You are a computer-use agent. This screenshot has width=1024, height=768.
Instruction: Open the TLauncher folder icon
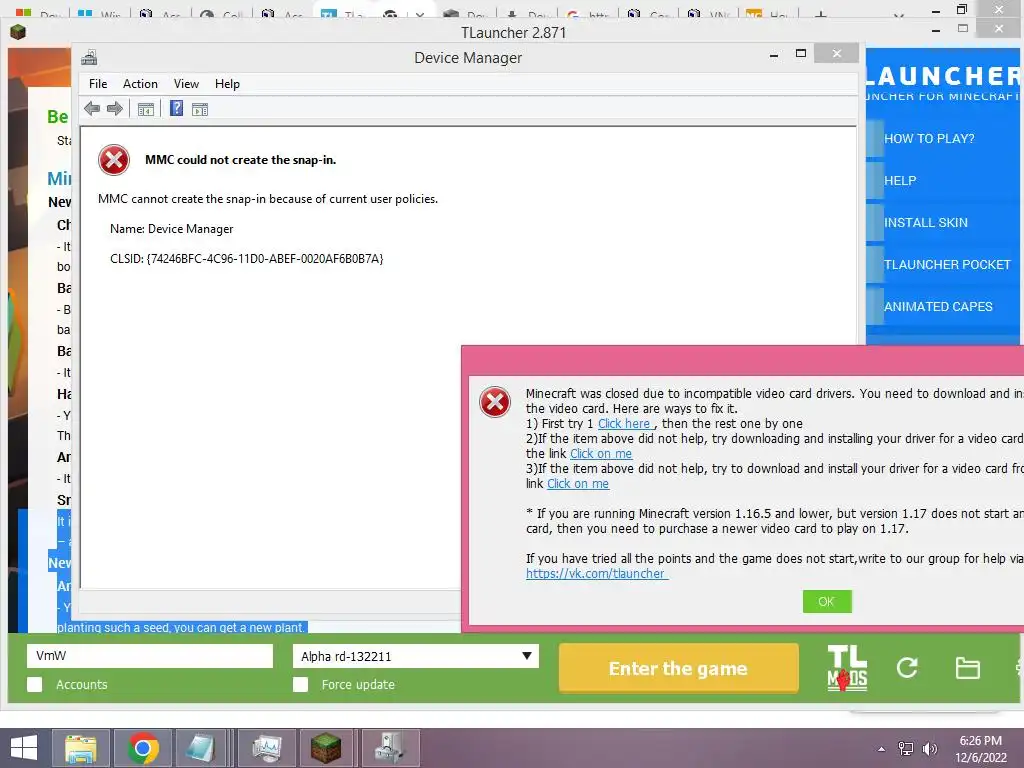[x=967, y=668]
